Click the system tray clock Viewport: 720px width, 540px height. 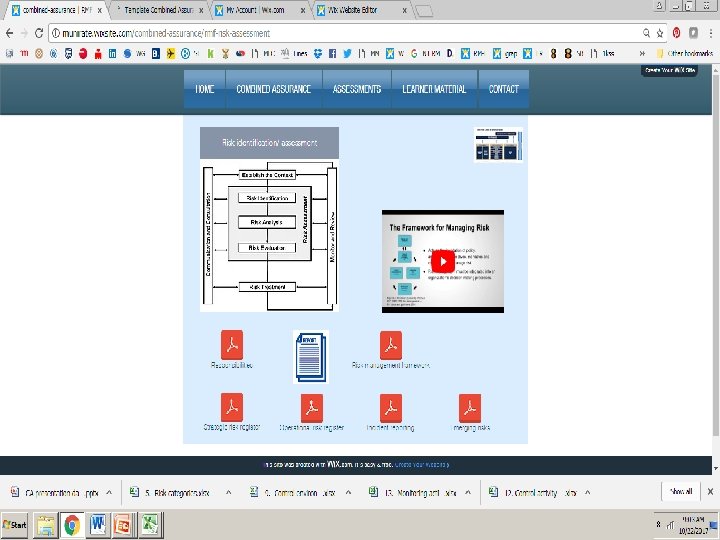click(x=693, y=525)
